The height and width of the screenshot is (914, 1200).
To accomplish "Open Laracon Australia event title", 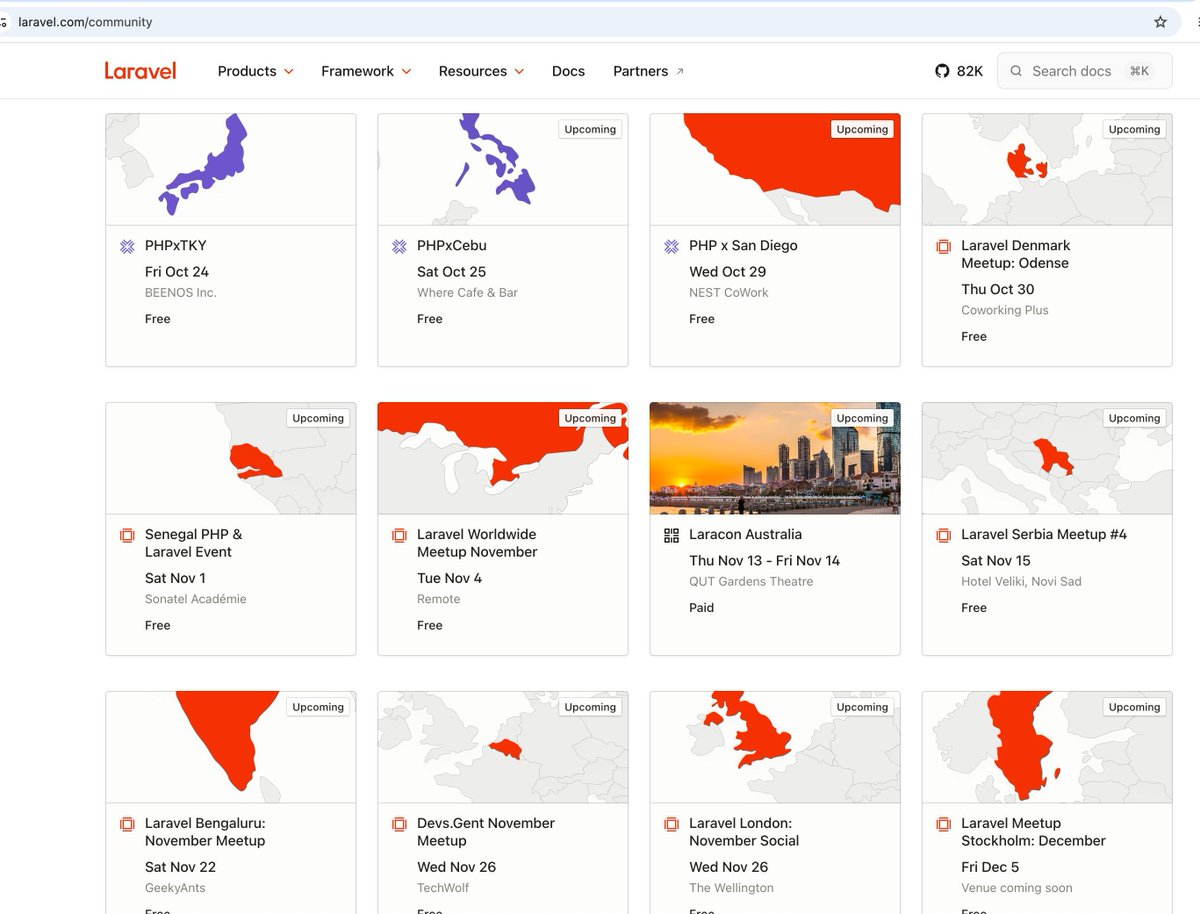I will 745,534.
